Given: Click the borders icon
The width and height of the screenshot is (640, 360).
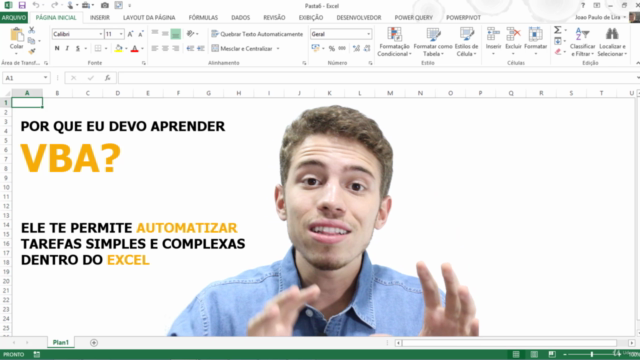Looking at the screenshot, I should 98,49.
